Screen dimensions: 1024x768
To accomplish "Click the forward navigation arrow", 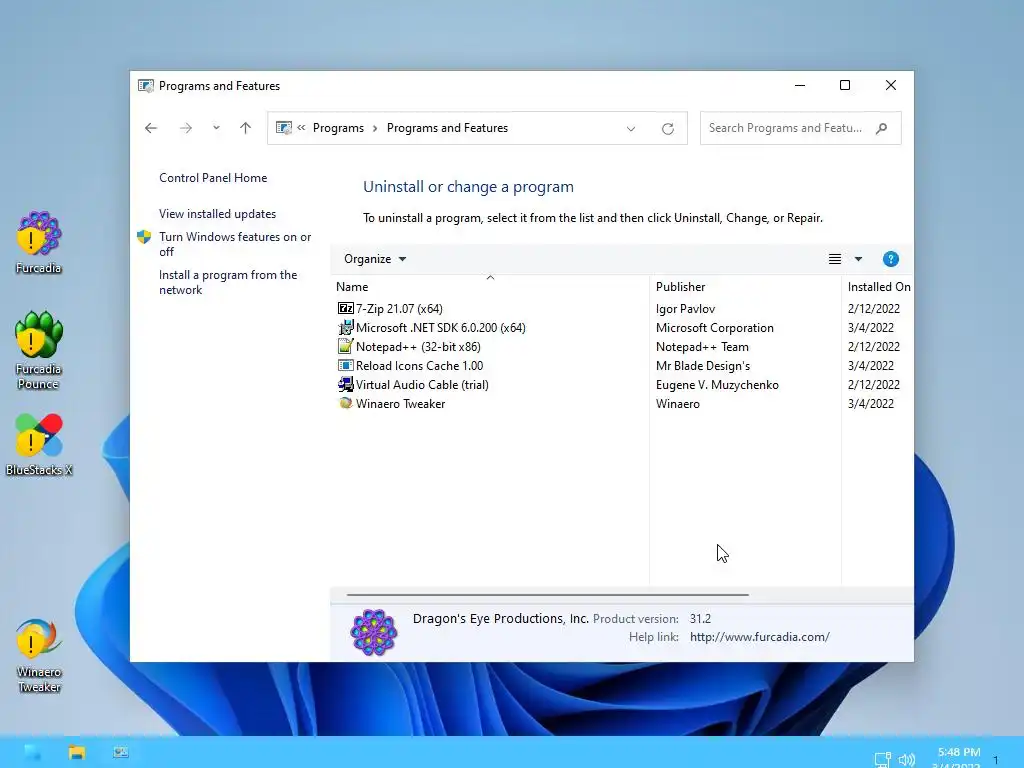I will click(186, 128).
